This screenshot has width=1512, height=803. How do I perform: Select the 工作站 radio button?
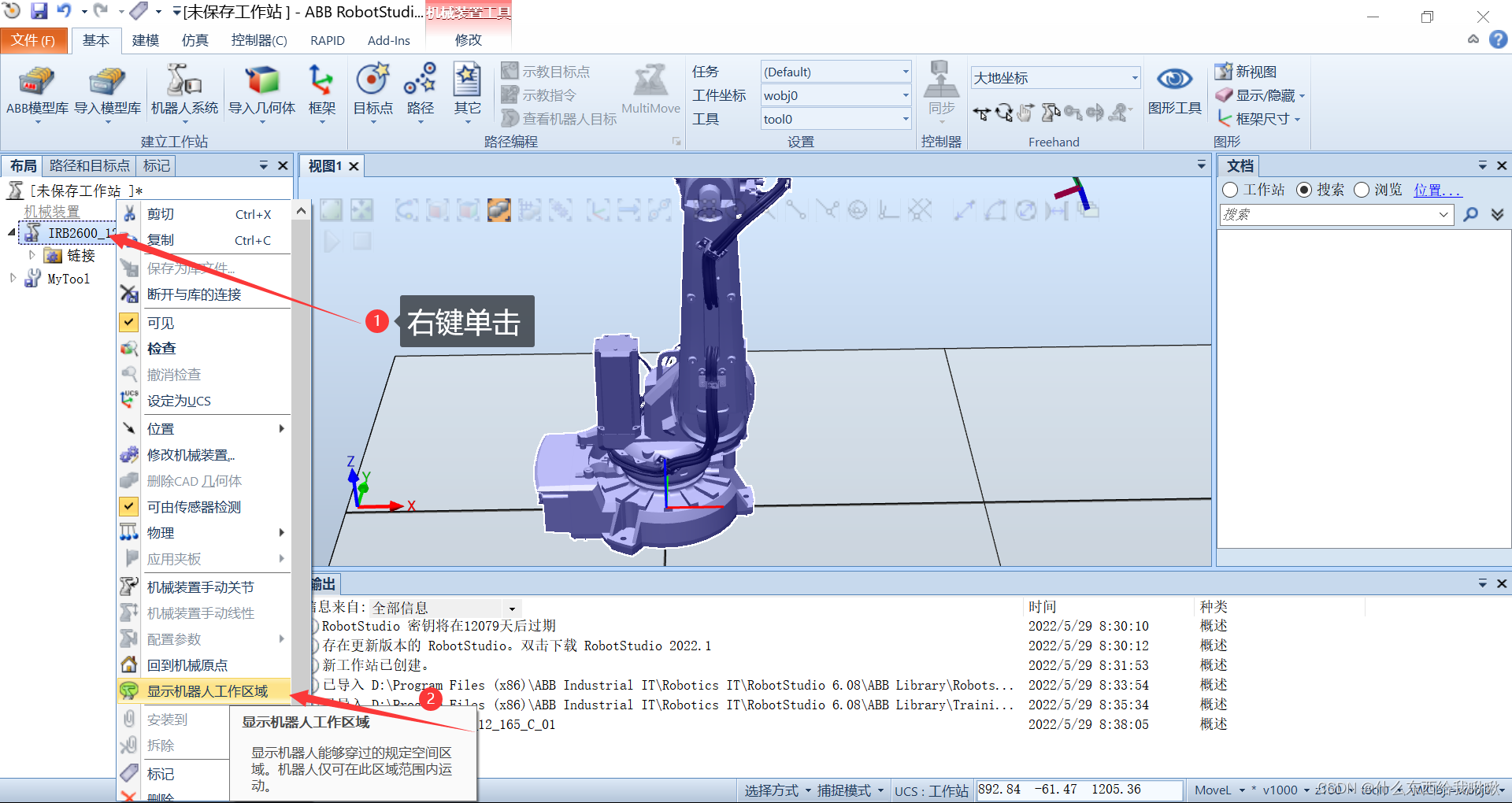(x=1230, y=190)
